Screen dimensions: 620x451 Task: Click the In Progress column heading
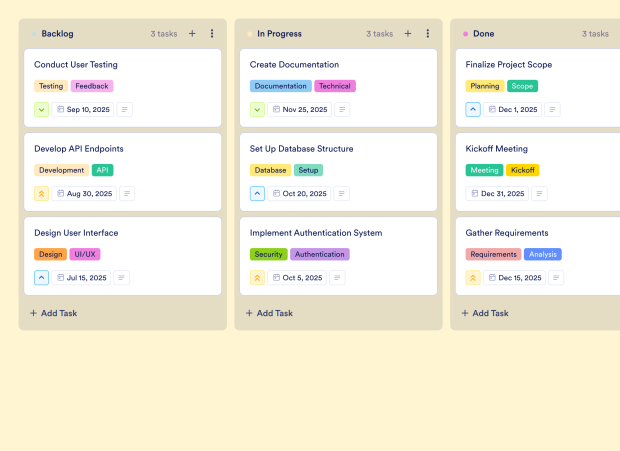point(280,34)
